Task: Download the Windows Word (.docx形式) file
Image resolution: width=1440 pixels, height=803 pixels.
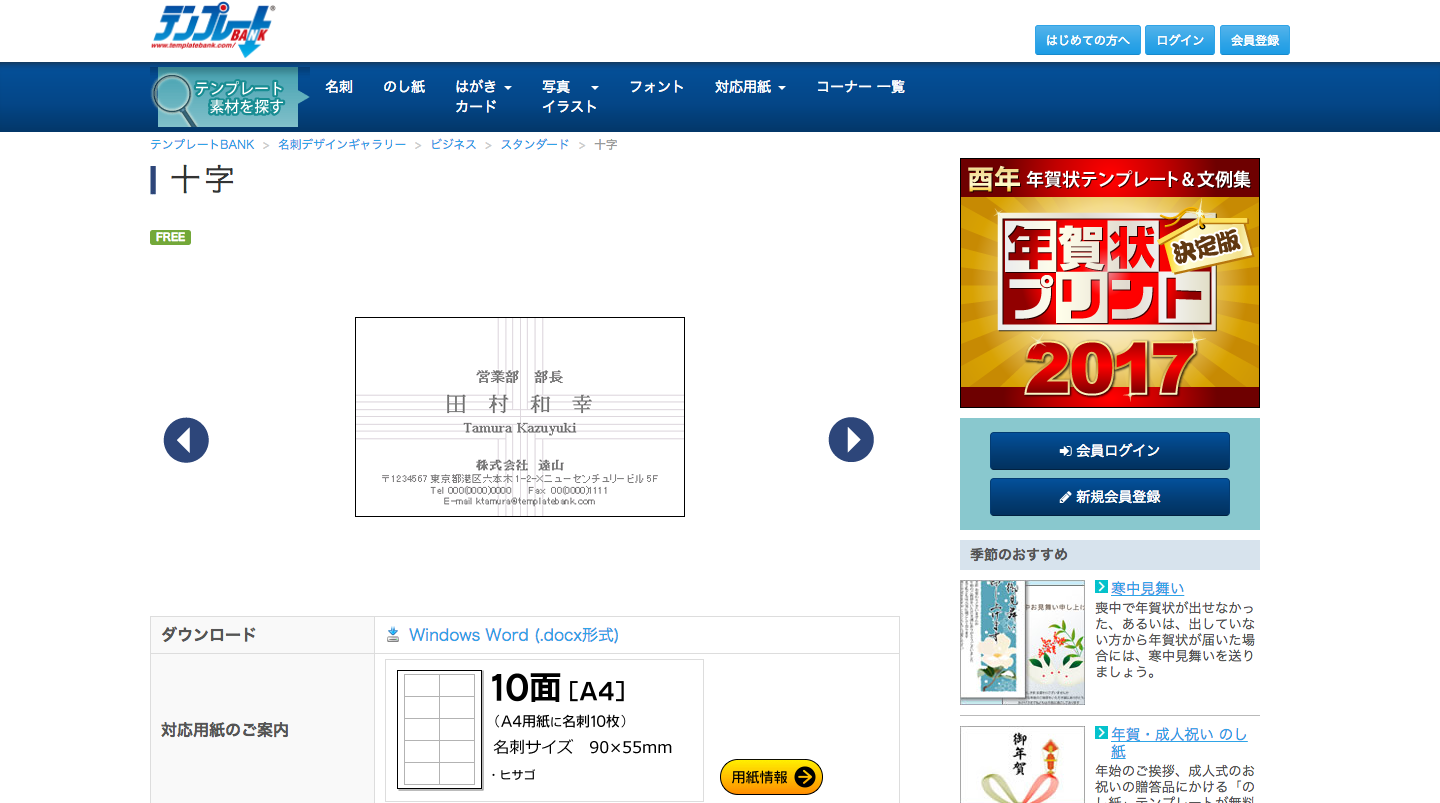Action: tap(513, 635)
